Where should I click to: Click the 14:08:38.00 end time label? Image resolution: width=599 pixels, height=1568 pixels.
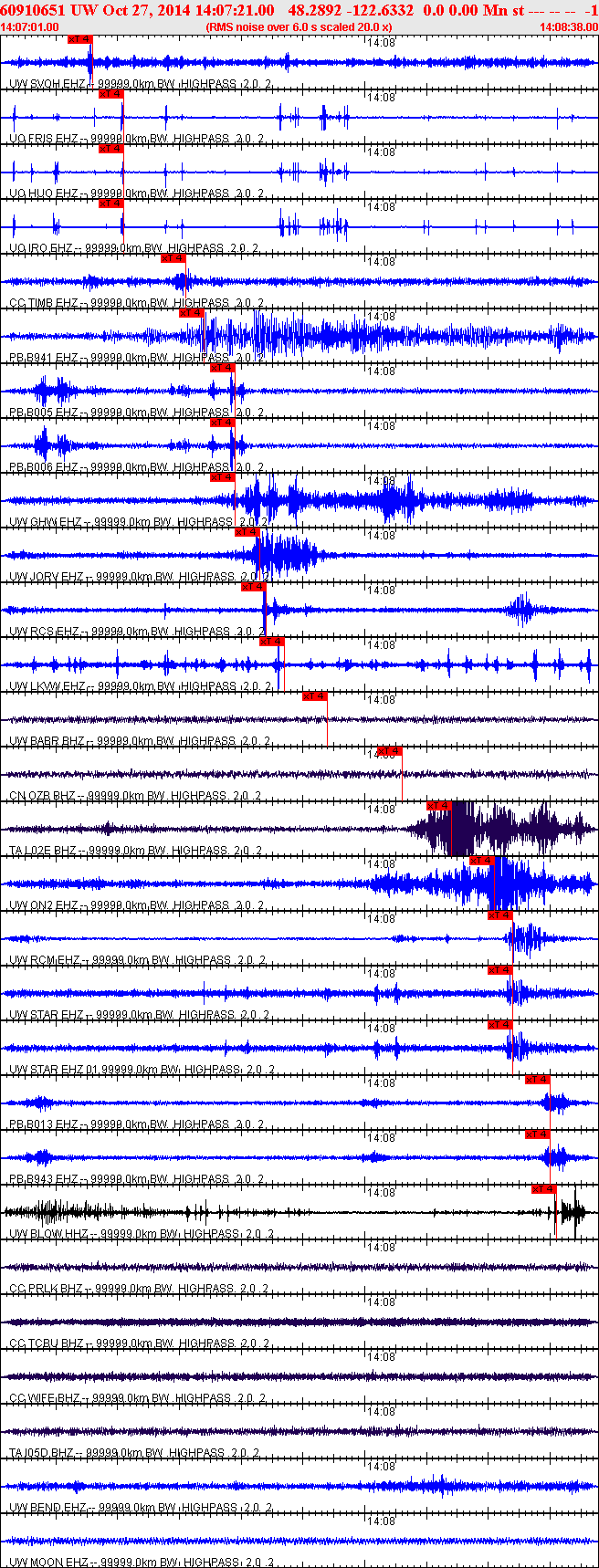(569, 27)
